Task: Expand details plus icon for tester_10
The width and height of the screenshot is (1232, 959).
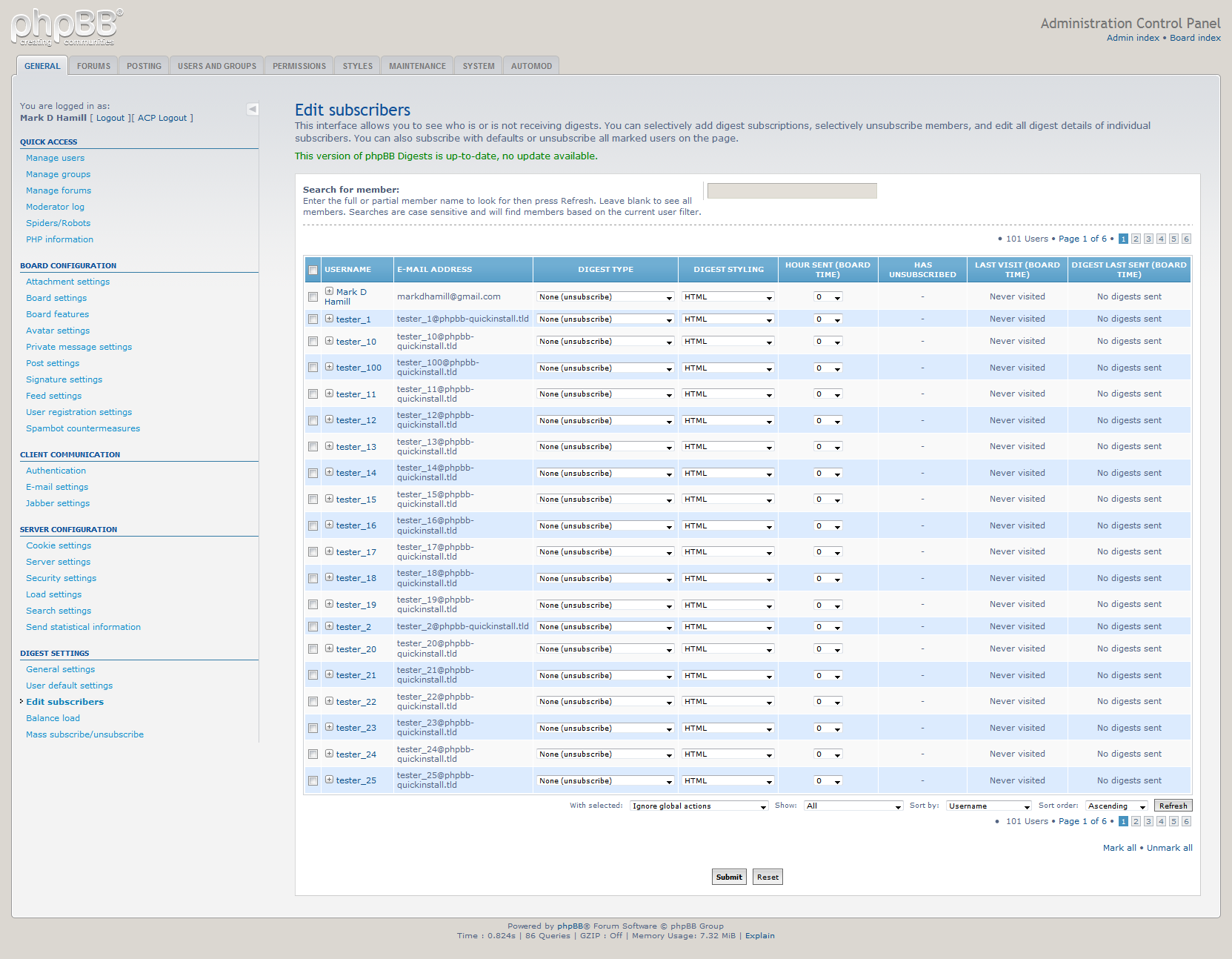Action: (x=329, y=341)
